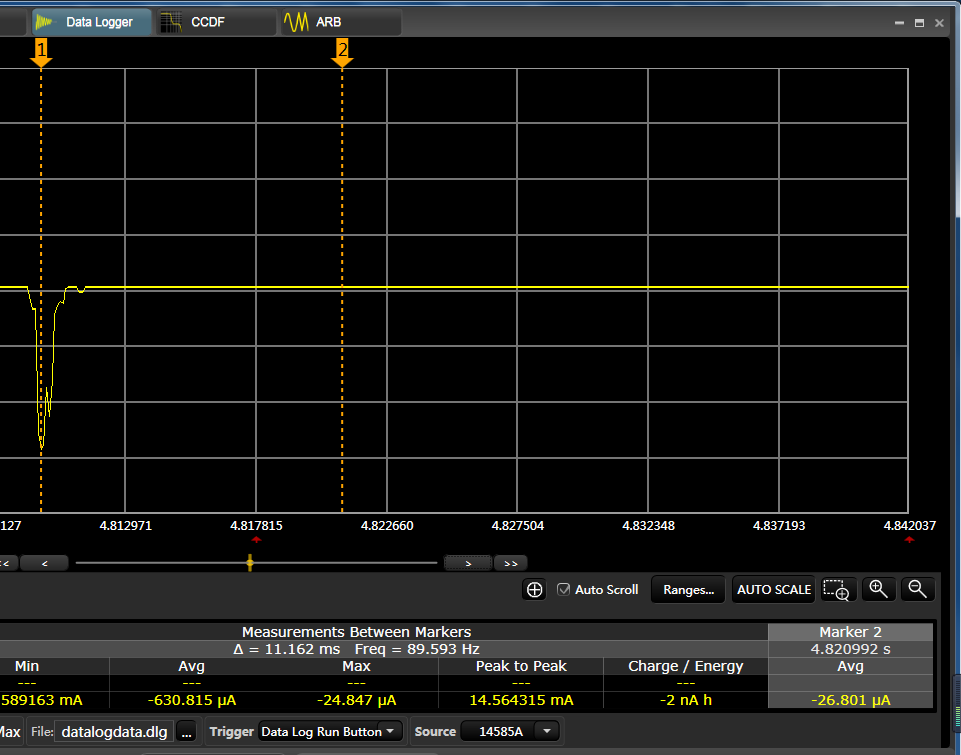Viewport: 961px width, 755px height.
Task: Click the Charge / Energy value -2 nA h
Action: [x=686, y=700]
